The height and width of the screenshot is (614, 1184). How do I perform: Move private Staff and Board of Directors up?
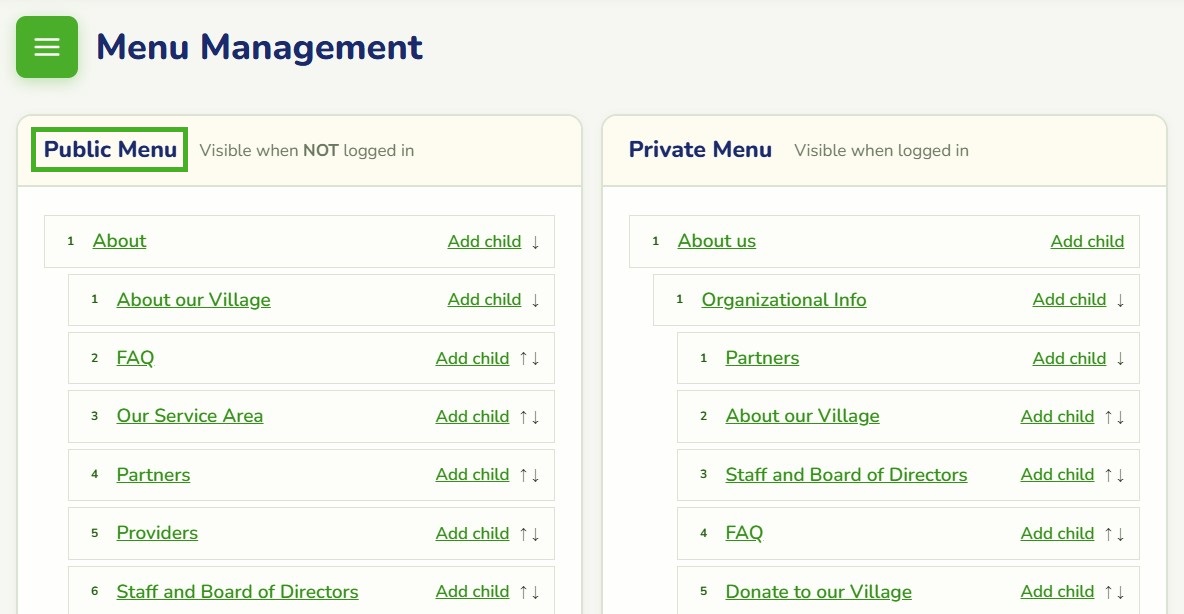pos(1108,475)
